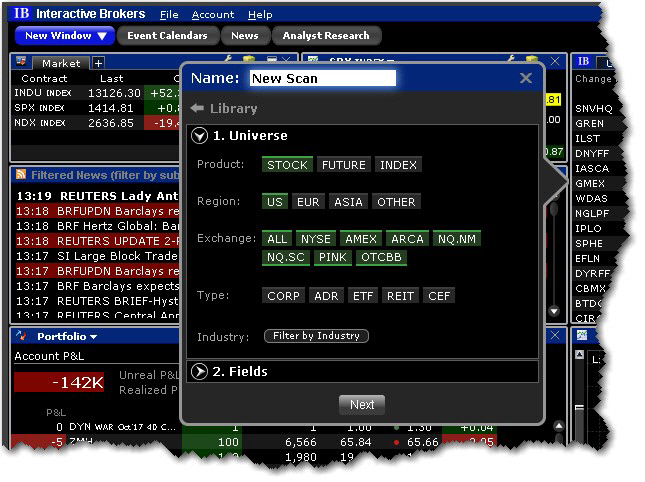Collapse the 1. Universe section
The width and height of the screenshot is (645, 482).
(x=199, y=136)
